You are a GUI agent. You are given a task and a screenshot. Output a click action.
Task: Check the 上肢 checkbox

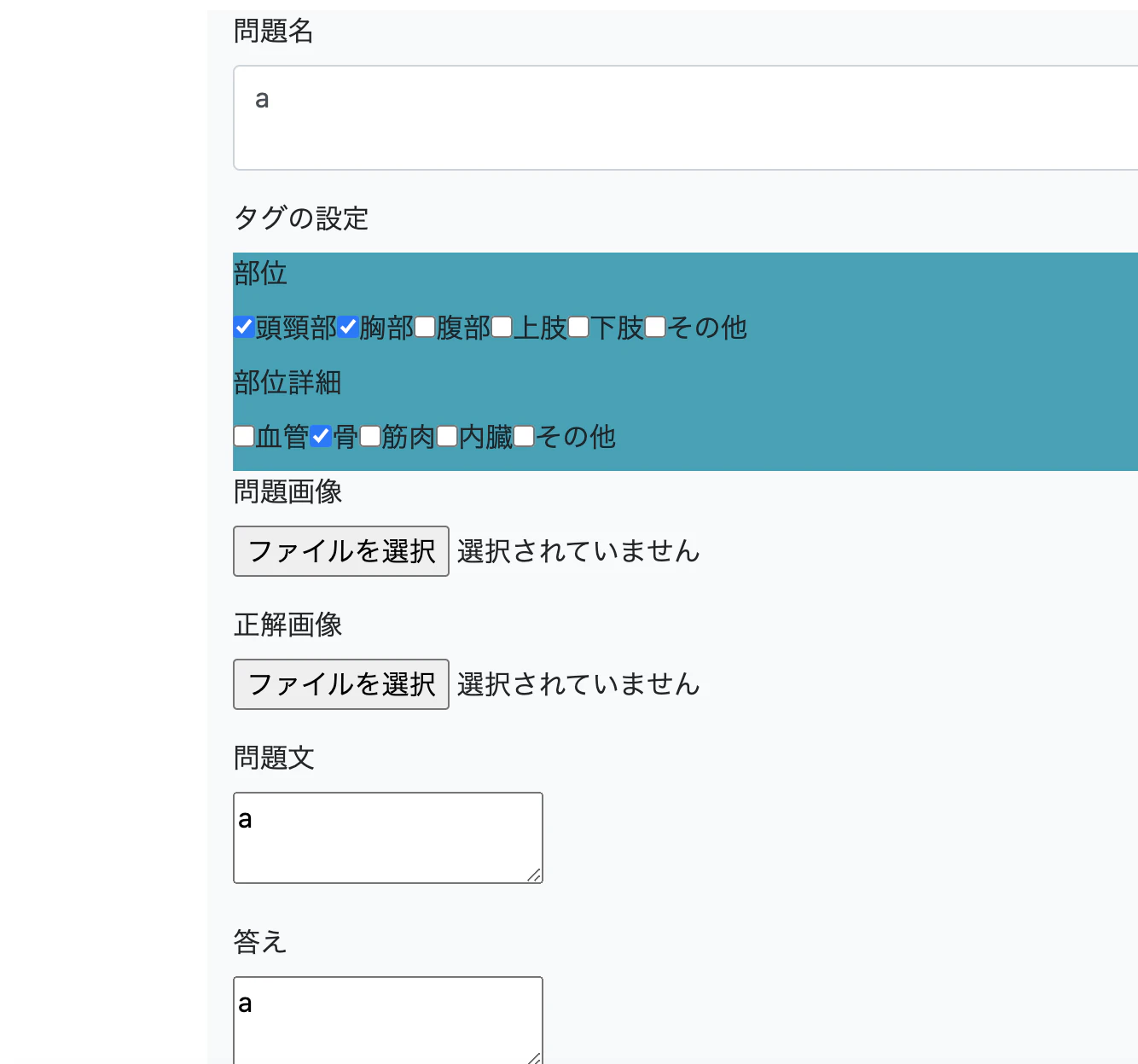(x=501, y=327)
